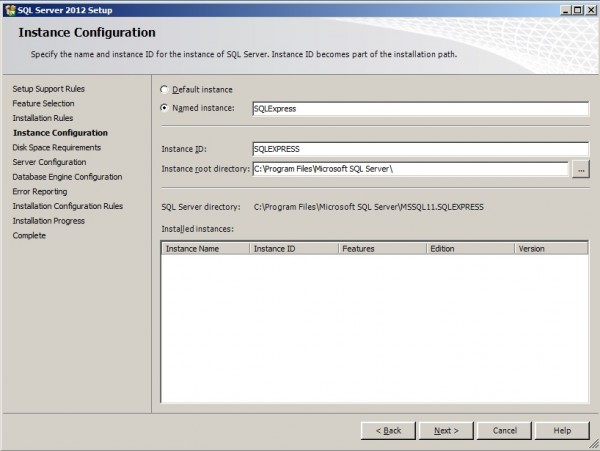Image resolution: width=600 pixels, height=451 pixels.
Task: Click the Edition column header
Action: pos(470,249)
